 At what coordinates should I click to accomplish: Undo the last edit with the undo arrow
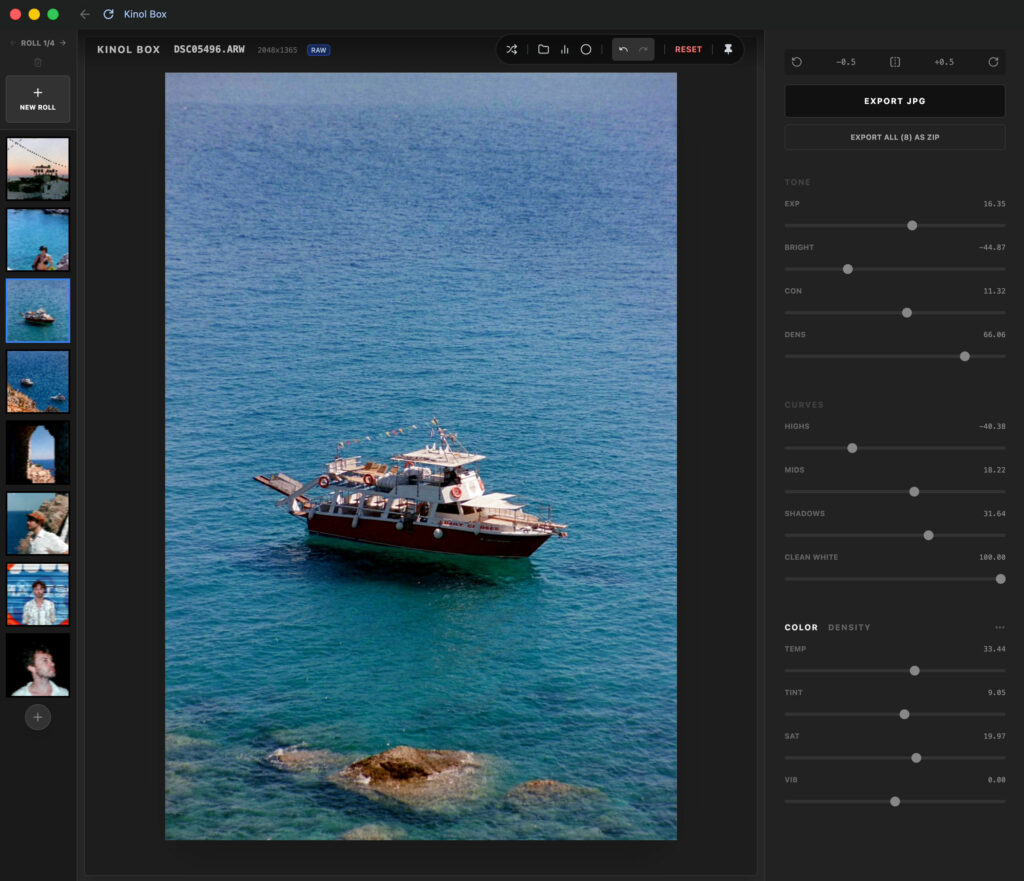[624, 49]
